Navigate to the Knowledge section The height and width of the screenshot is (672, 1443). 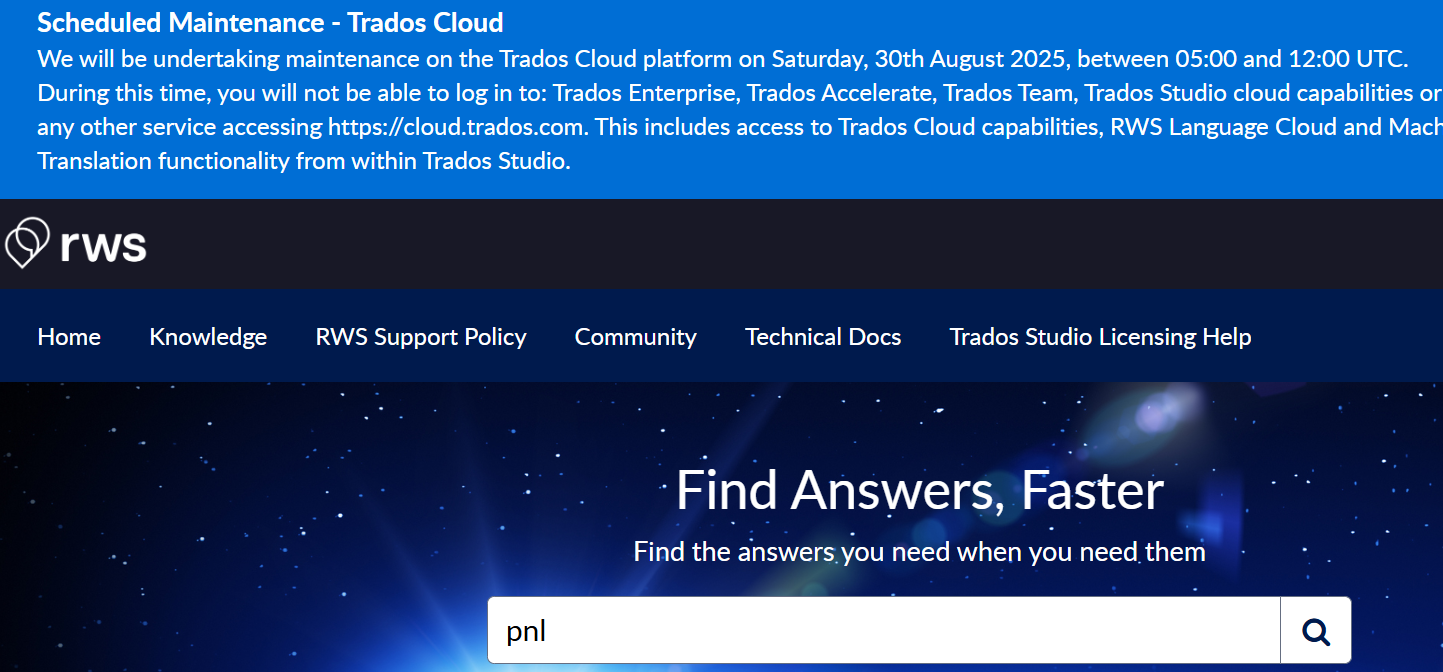(x=207, y=336)
